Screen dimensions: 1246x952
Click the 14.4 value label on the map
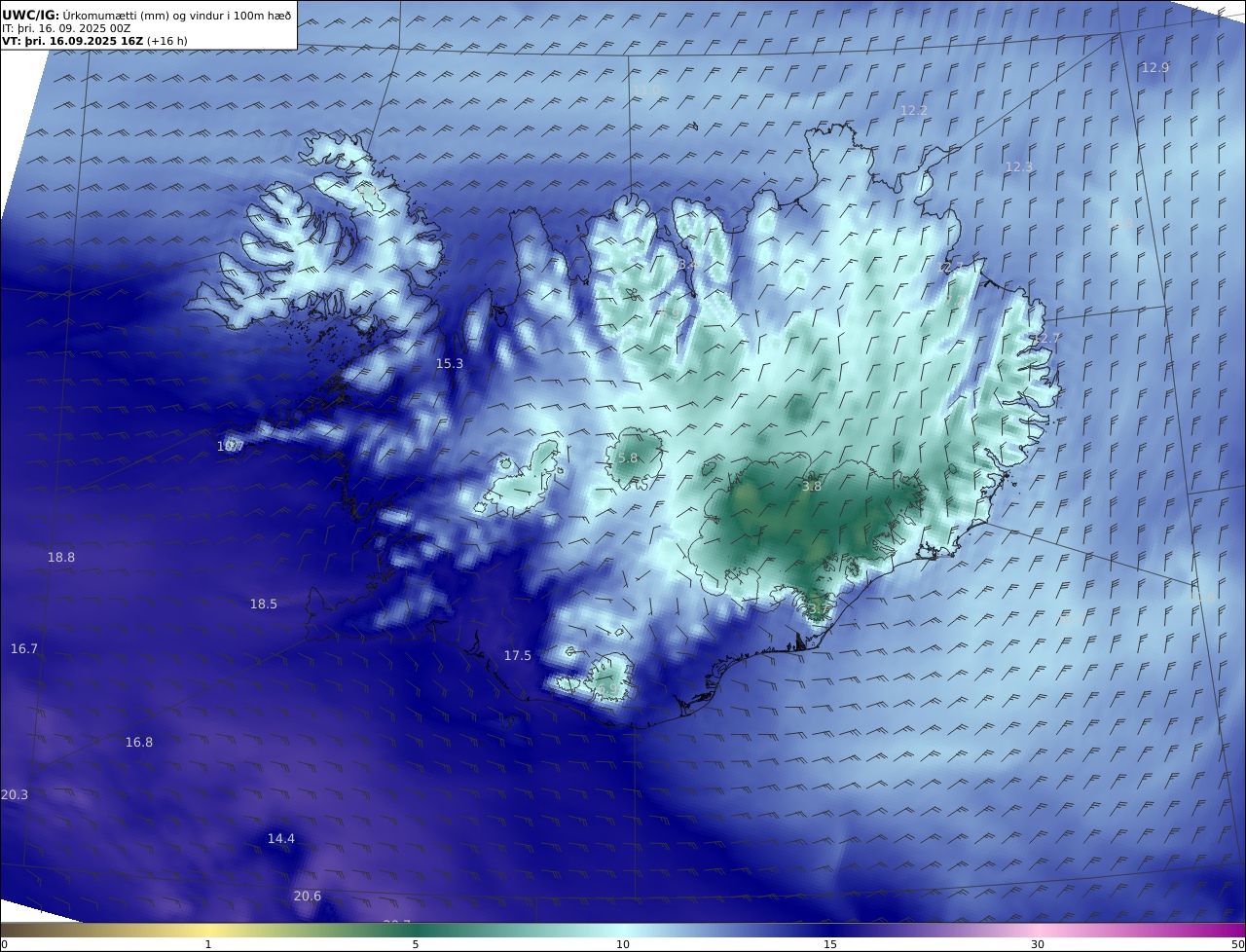click(x=281, y=839)
